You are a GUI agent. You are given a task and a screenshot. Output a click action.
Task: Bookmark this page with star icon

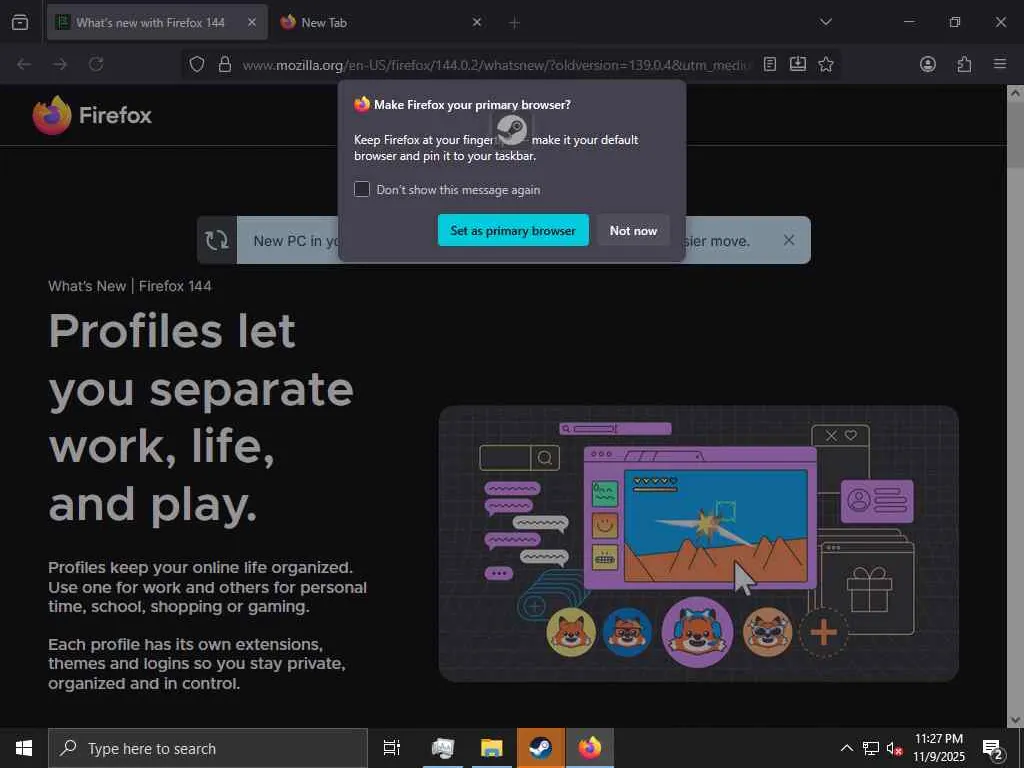coord(826,64)
